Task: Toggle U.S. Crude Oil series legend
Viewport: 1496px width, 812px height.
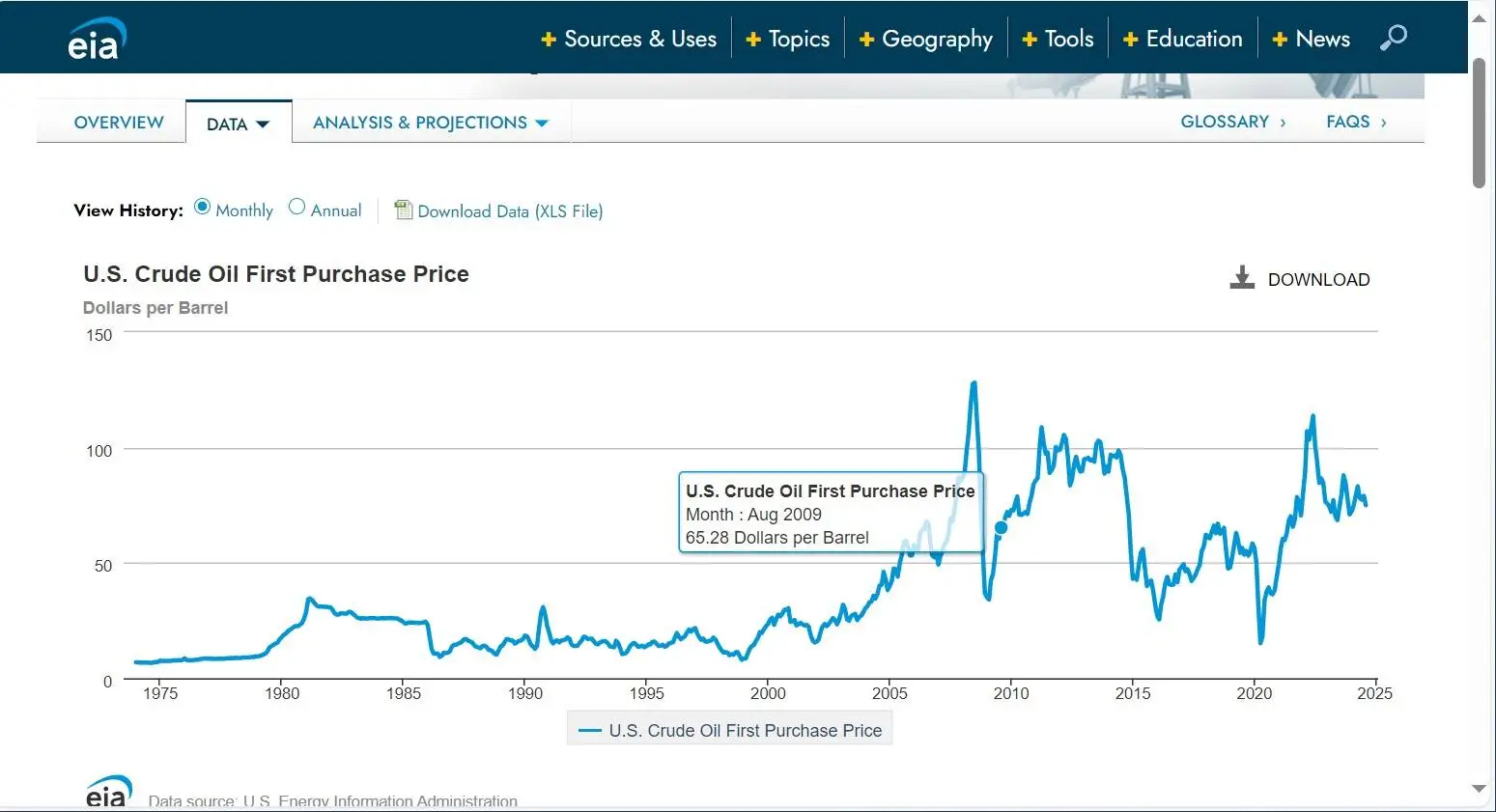Action: click(x=730, y=731)
